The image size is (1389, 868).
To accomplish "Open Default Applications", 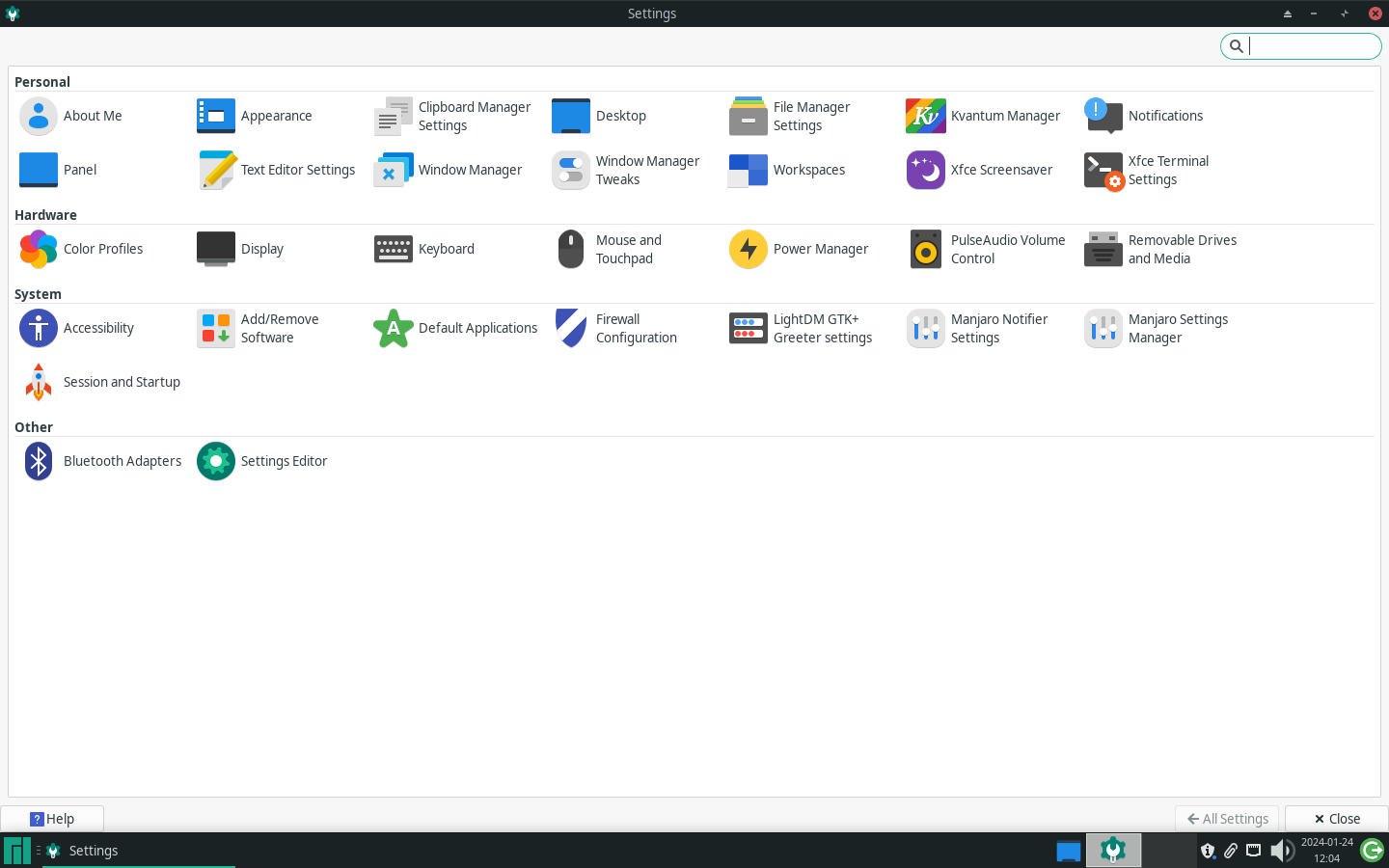I will pyautogui.click(x=477, y=328).
